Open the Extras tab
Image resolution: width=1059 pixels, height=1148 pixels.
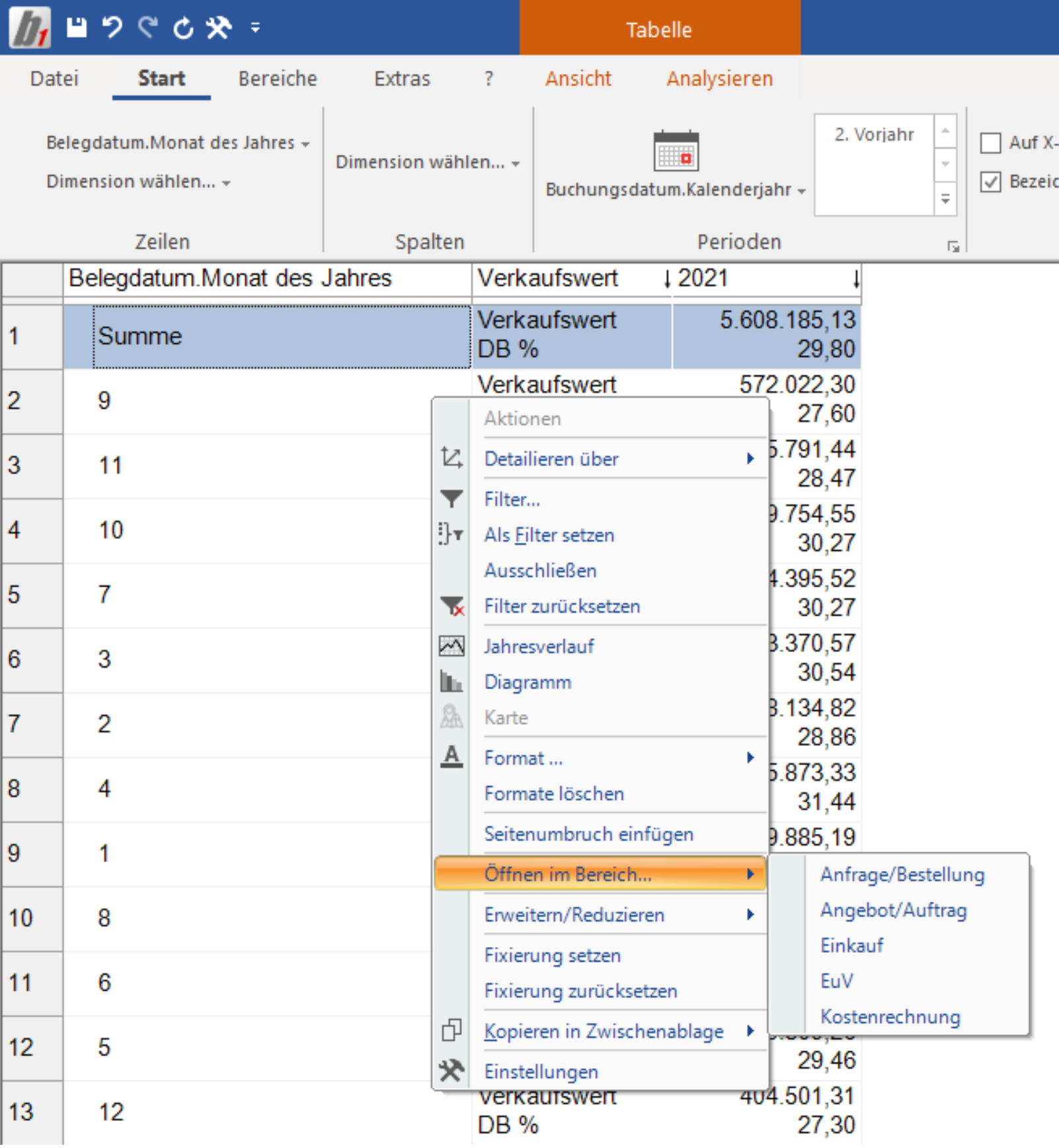point(402,79)
